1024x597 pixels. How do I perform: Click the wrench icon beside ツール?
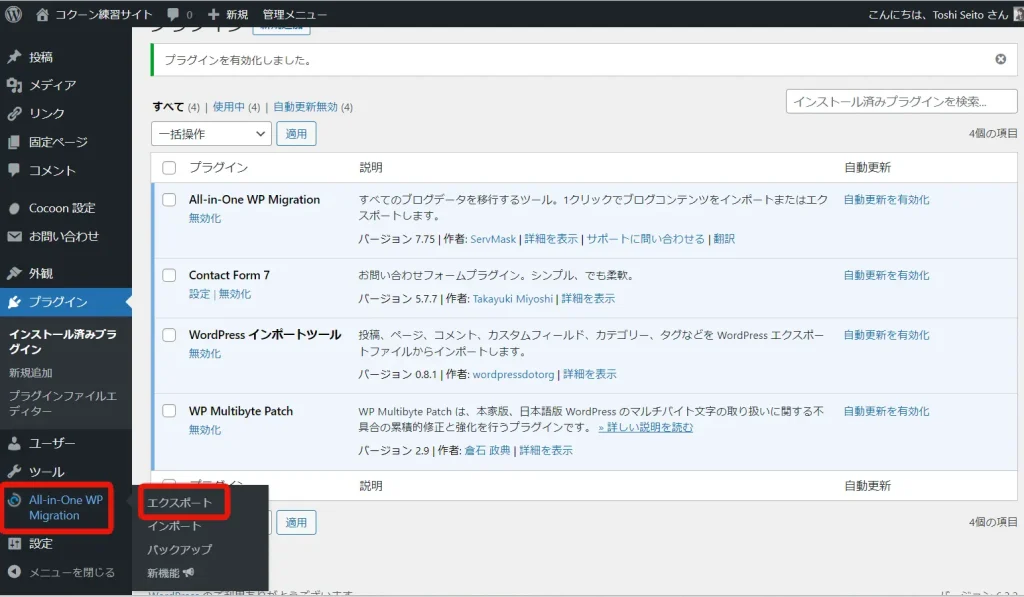[x=14, y=472]
